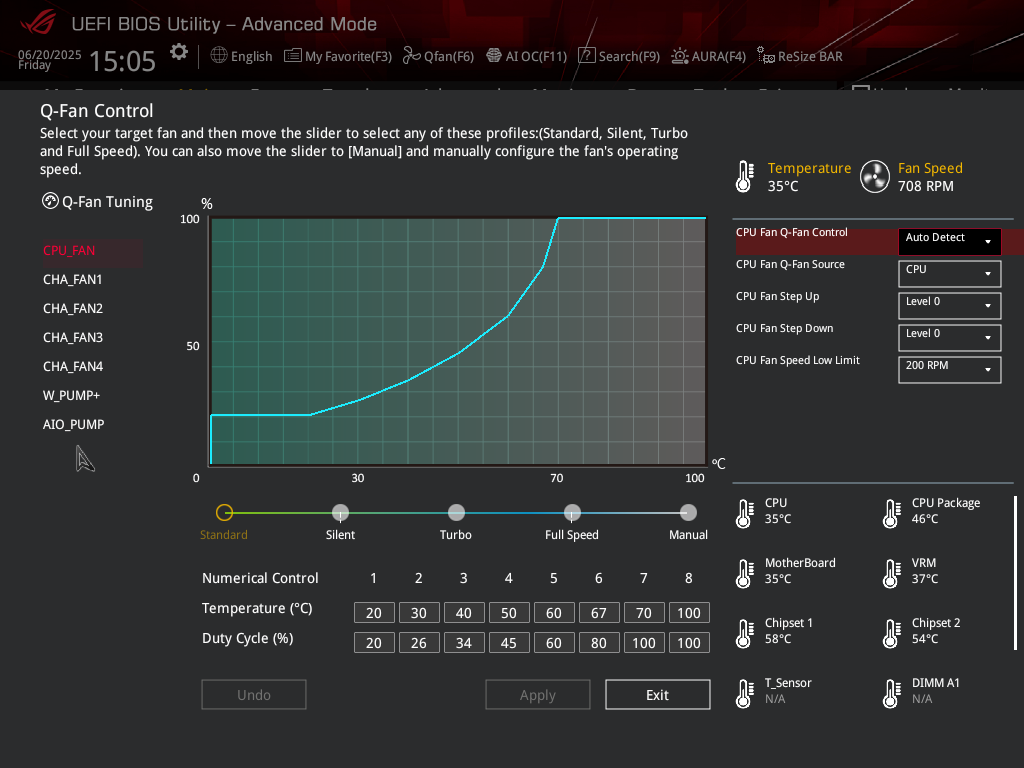Select the Manual fan profile
1024x768 pixels.
[688, 513]
